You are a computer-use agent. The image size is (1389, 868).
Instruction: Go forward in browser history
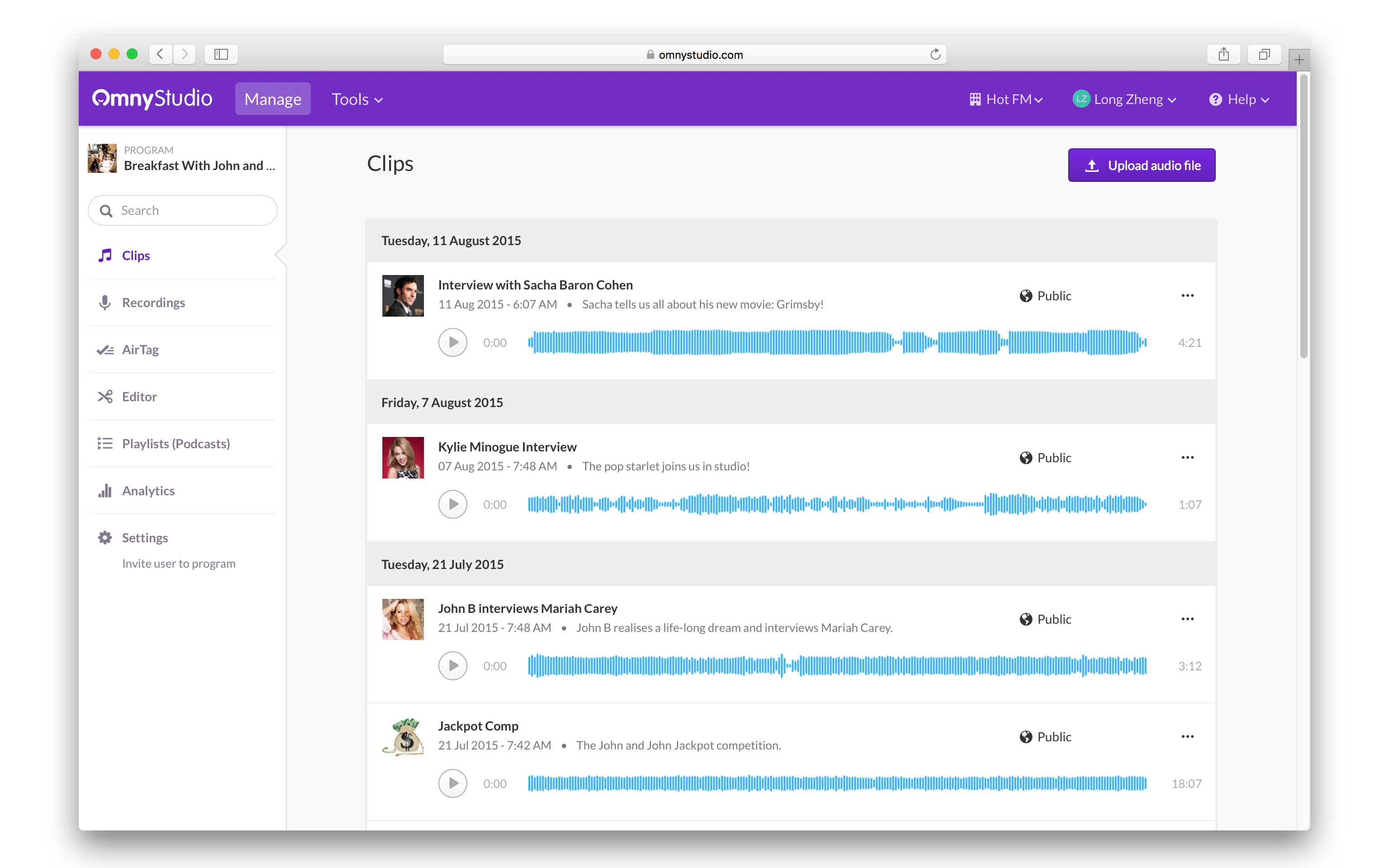(184, 55)
